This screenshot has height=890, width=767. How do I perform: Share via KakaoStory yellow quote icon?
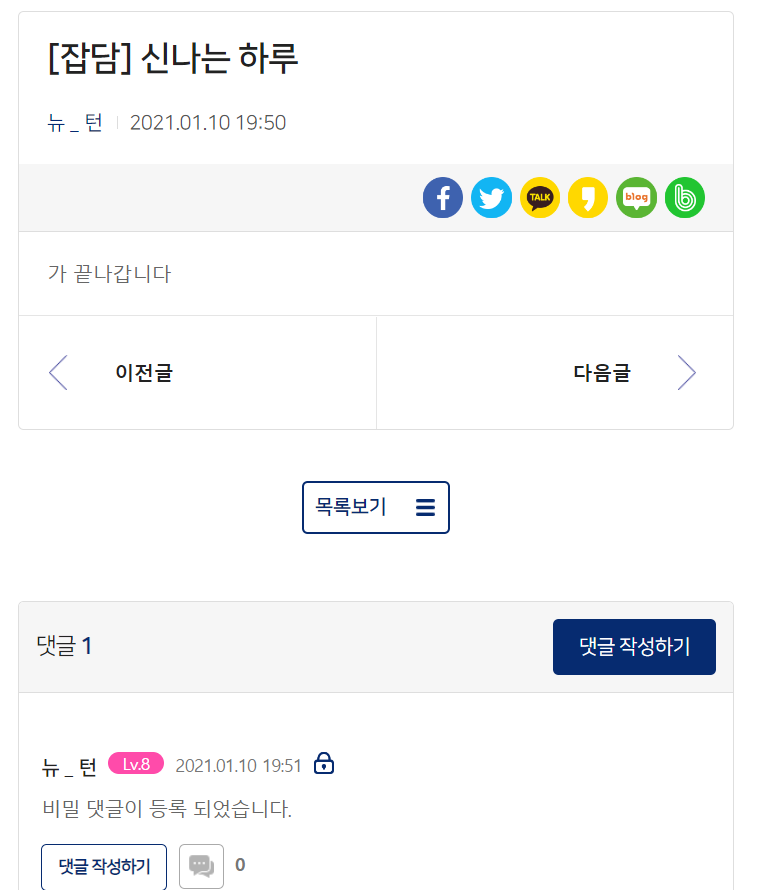588,198
